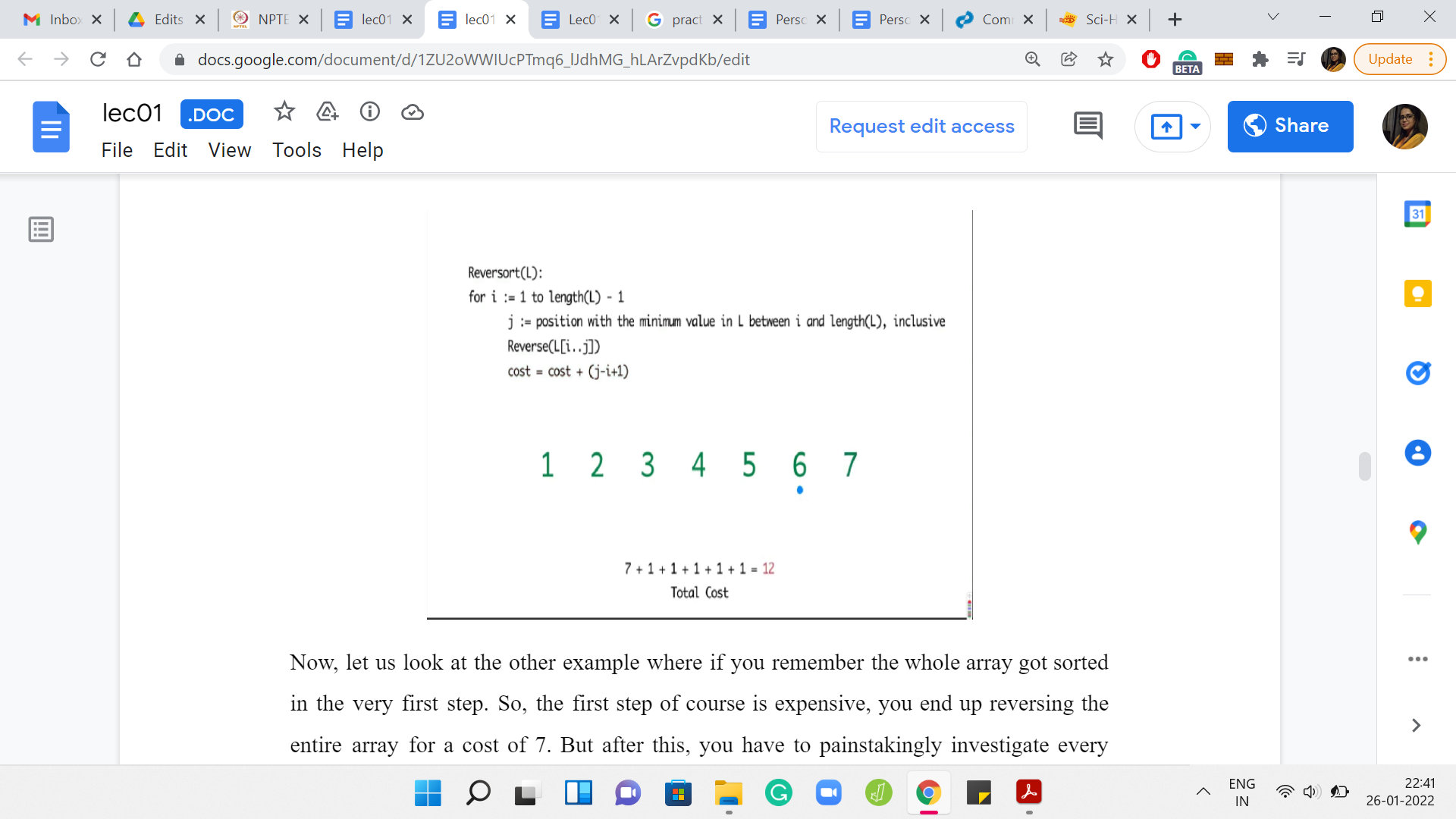This screenshot has width=1456, height=819.
Task: Open document info icon
Action: click(369, 112)
